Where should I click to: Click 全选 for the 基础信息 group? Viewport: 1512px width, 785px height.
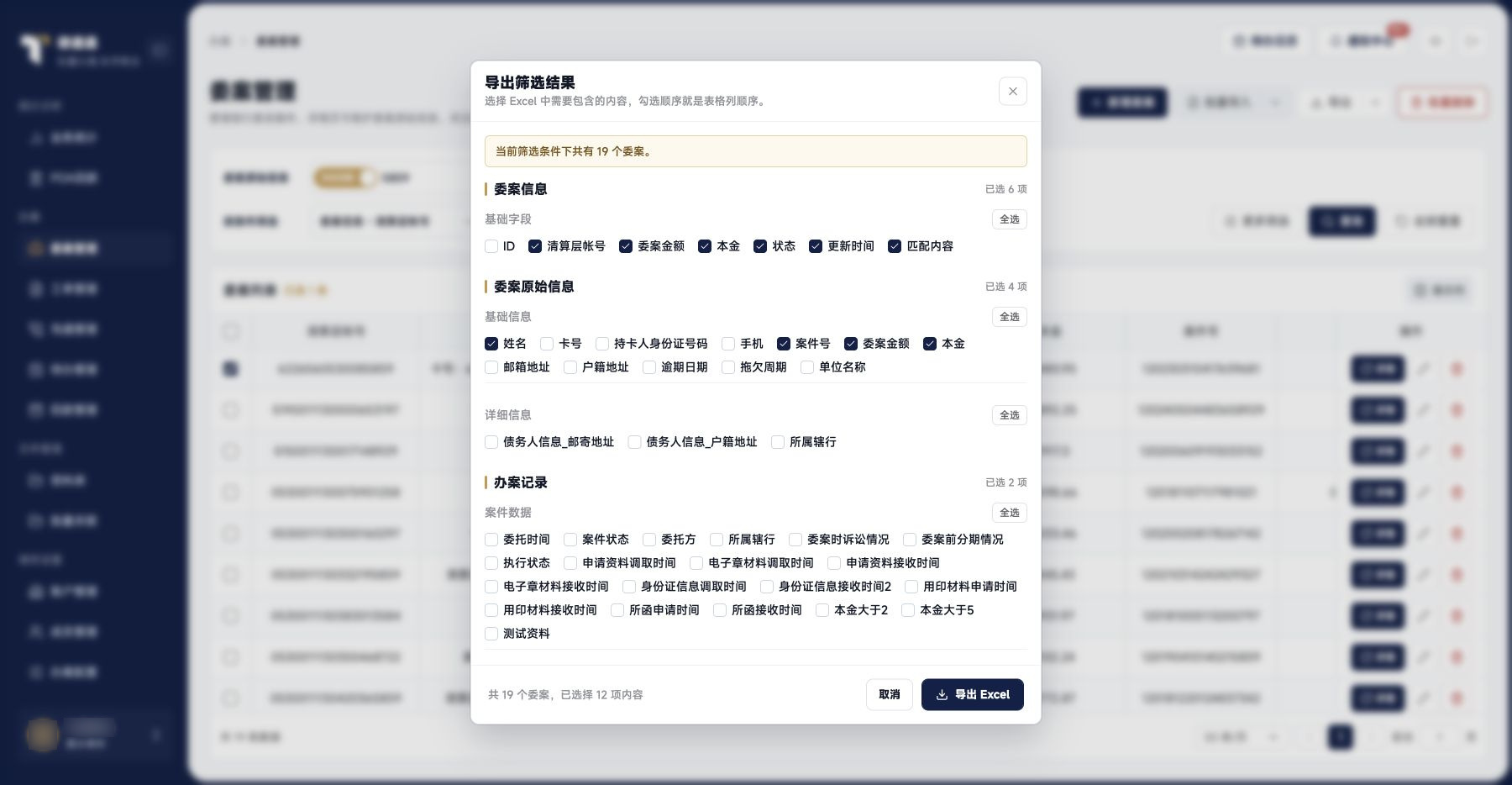tap(1009, 317)
